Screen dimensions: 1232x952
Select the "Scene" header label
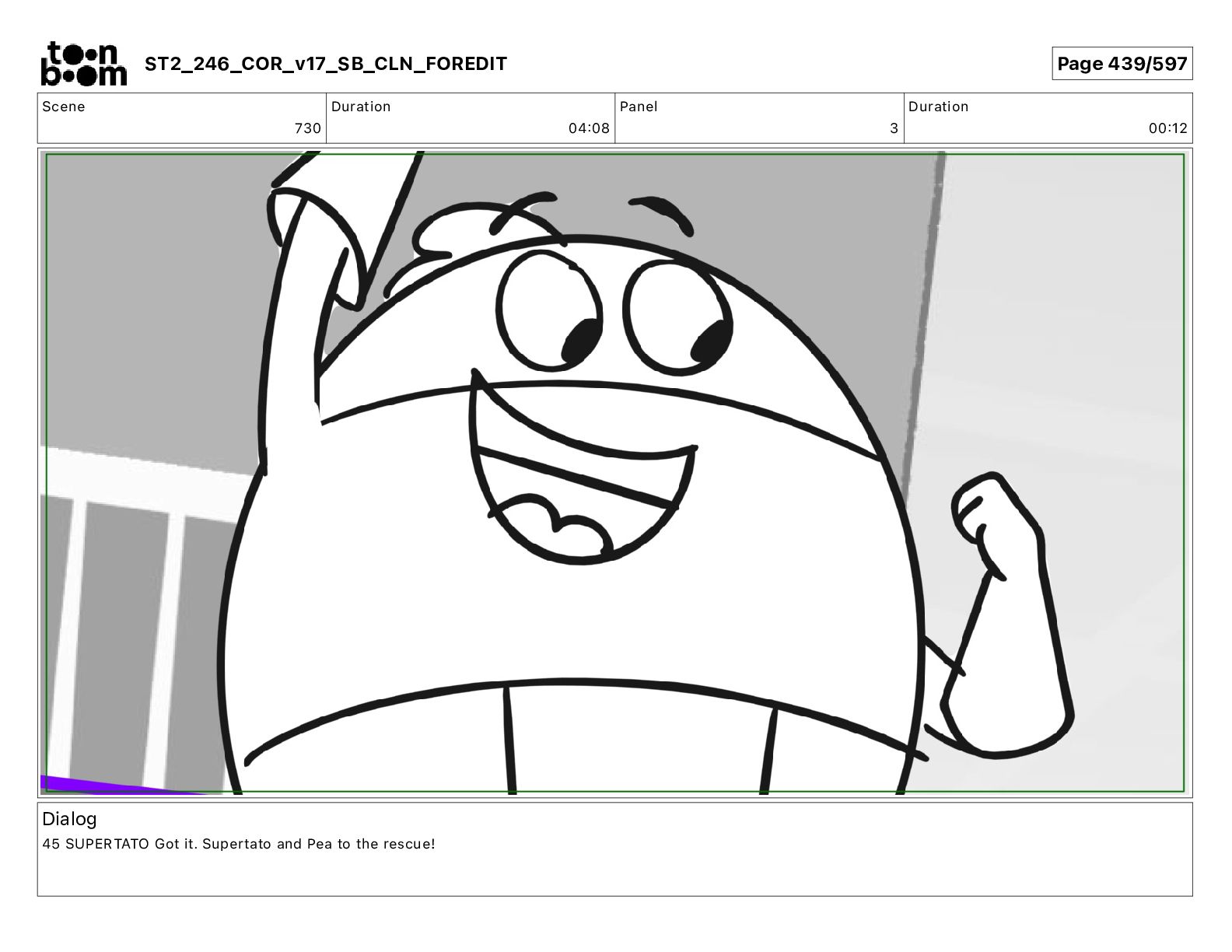(x=64, y=107)
